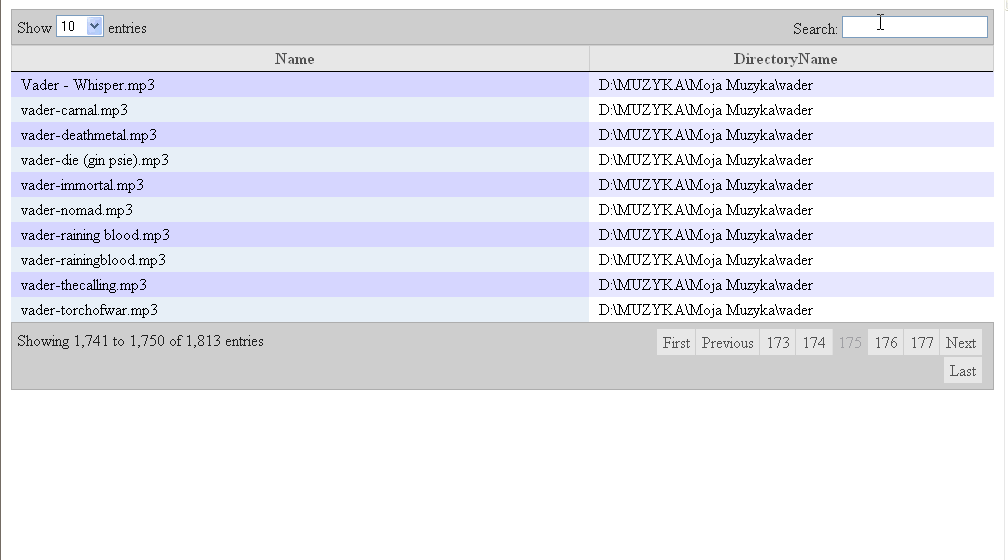Viewport: 1008px width, 560px height.
Task: Click directory cell of vader-carnal.mp3 row
Action: pyautogui.click(x=791, y=110)
